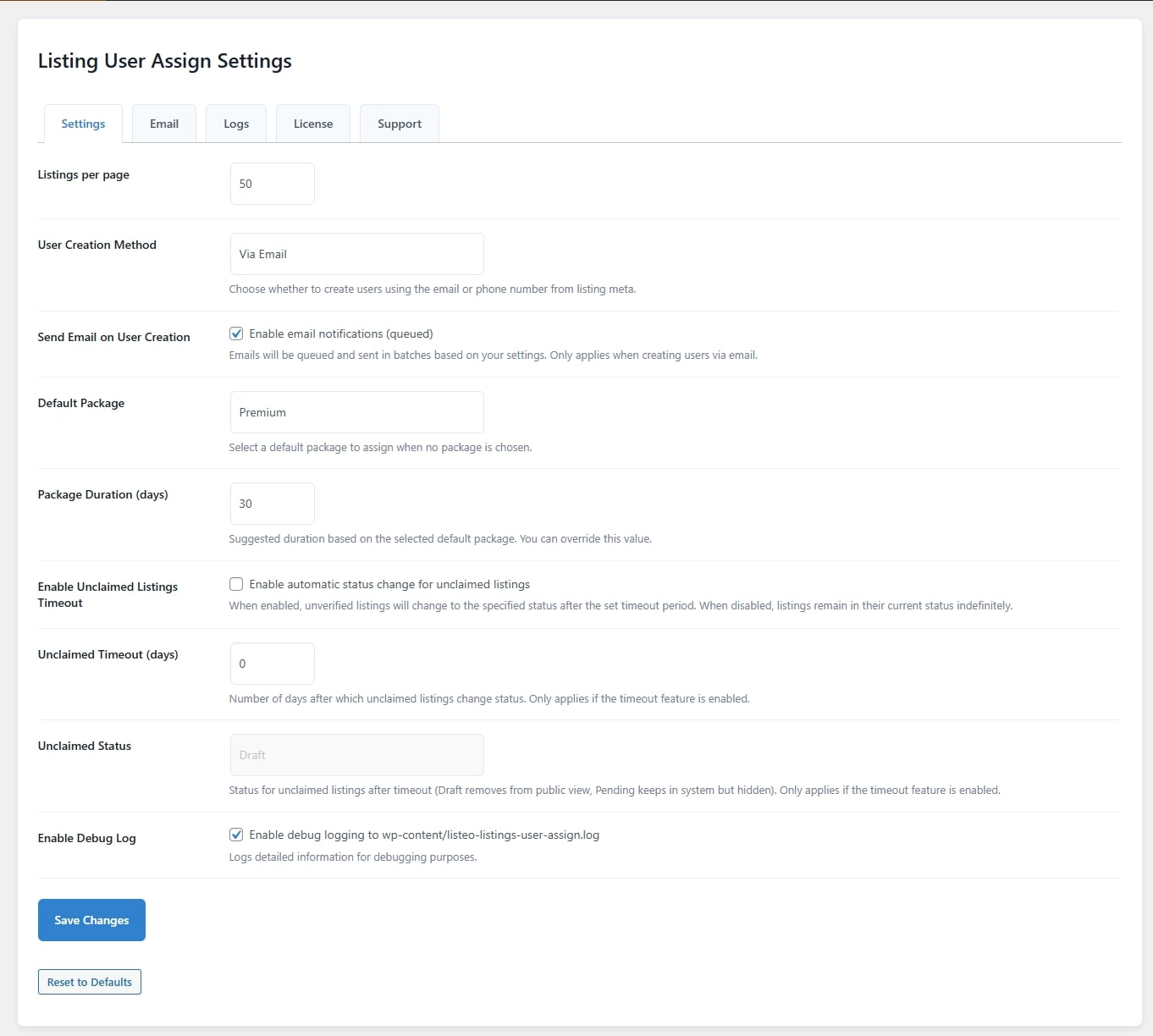Uncheck the email notifications (queued) checkbox

click(x=236, y=333)
